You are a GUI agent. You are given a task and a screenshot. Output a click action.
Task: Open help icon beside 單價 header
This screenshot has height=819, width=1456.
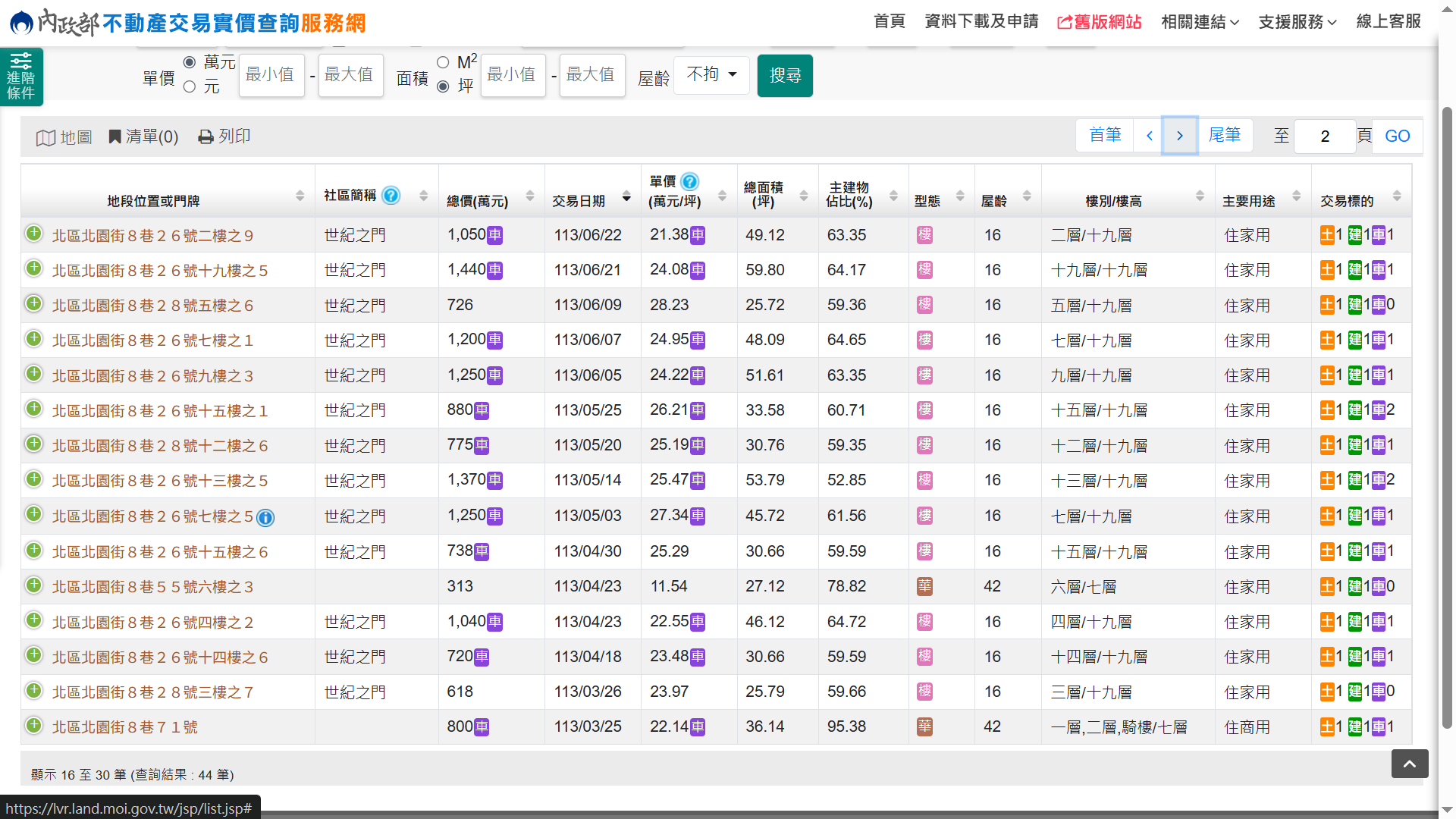tap(689, 181)
